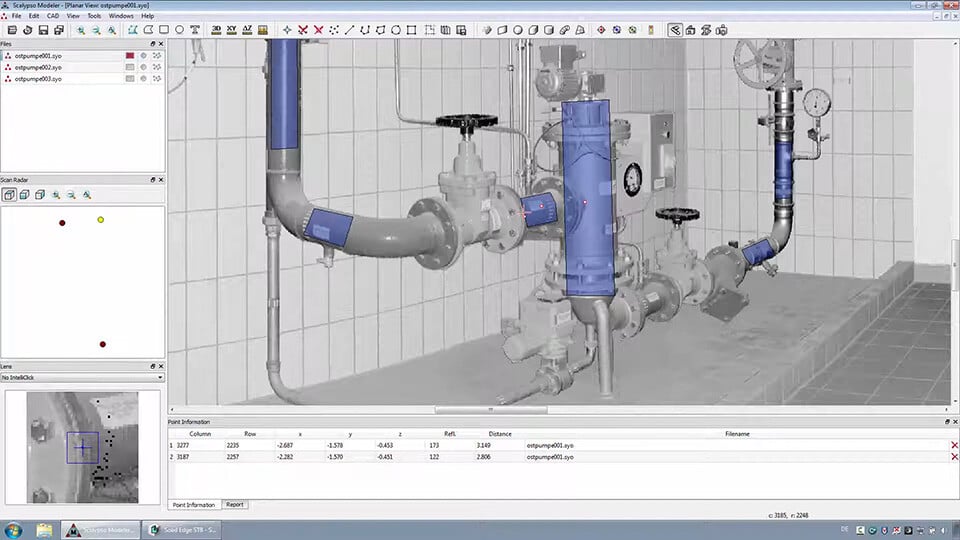Image resolution: width=960 pixels, height=540 pixels.
Task: Open the File menu
Action: point(17,16)
